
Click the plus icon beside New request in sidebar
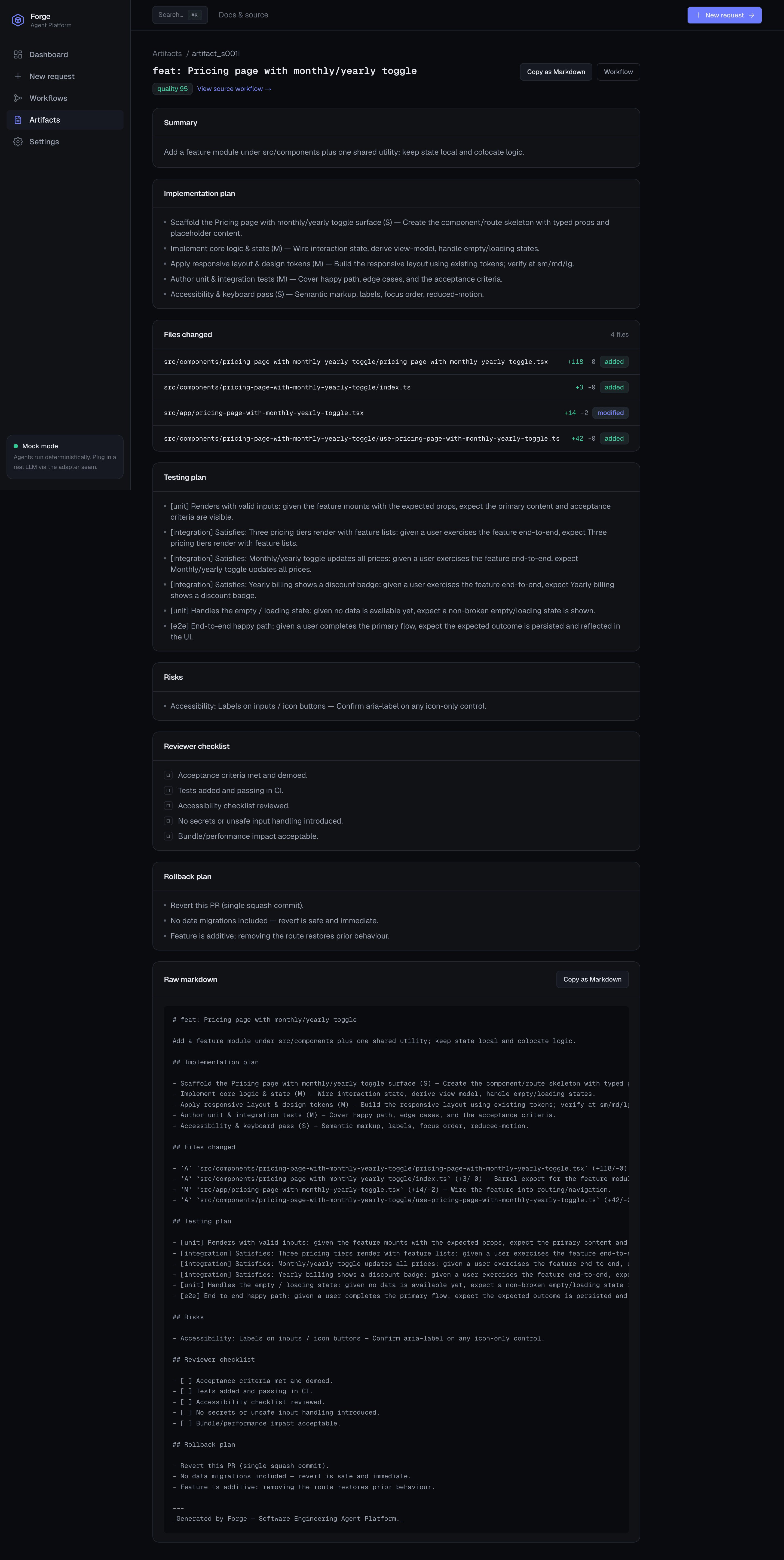(x=18, y=76)
